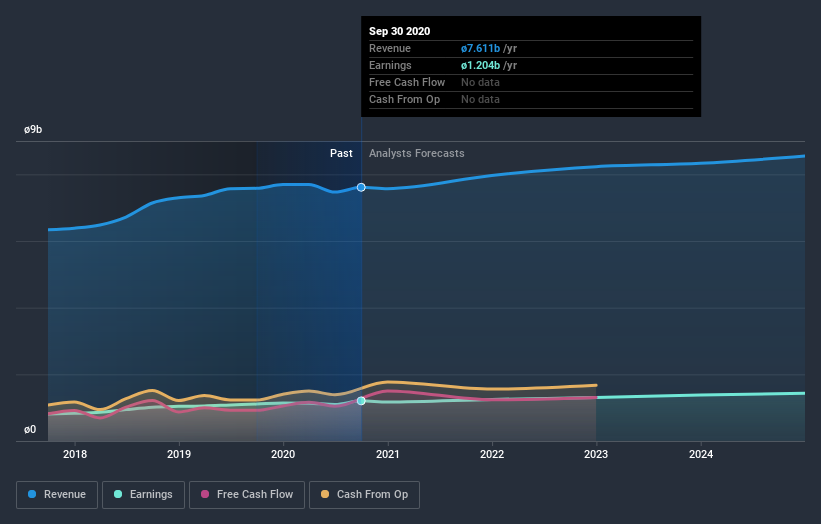
Task: Click the blue Revenue legend dot
Action: tap(32, 494)
